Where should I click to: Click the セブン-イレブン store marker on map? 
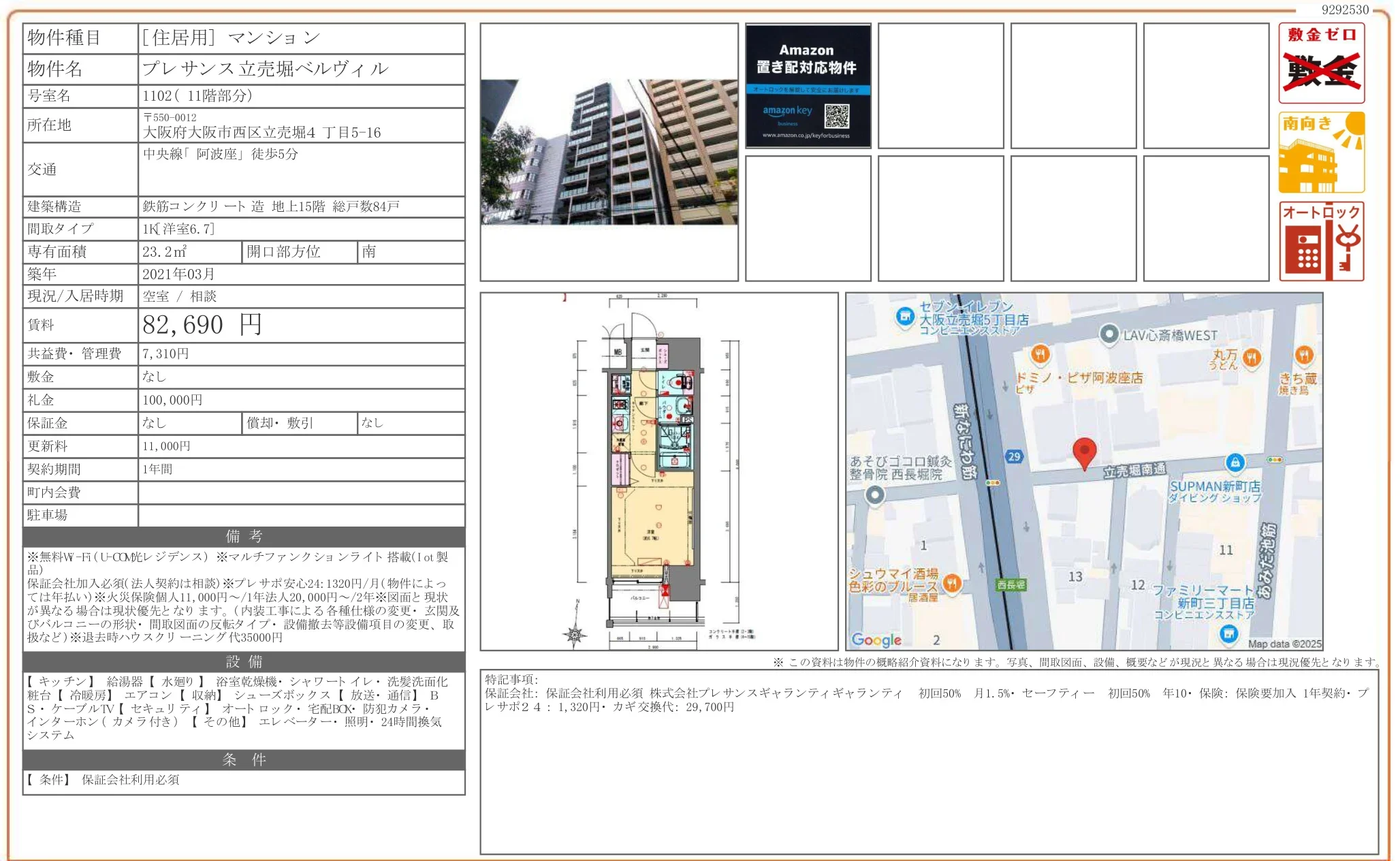point(905,317)
